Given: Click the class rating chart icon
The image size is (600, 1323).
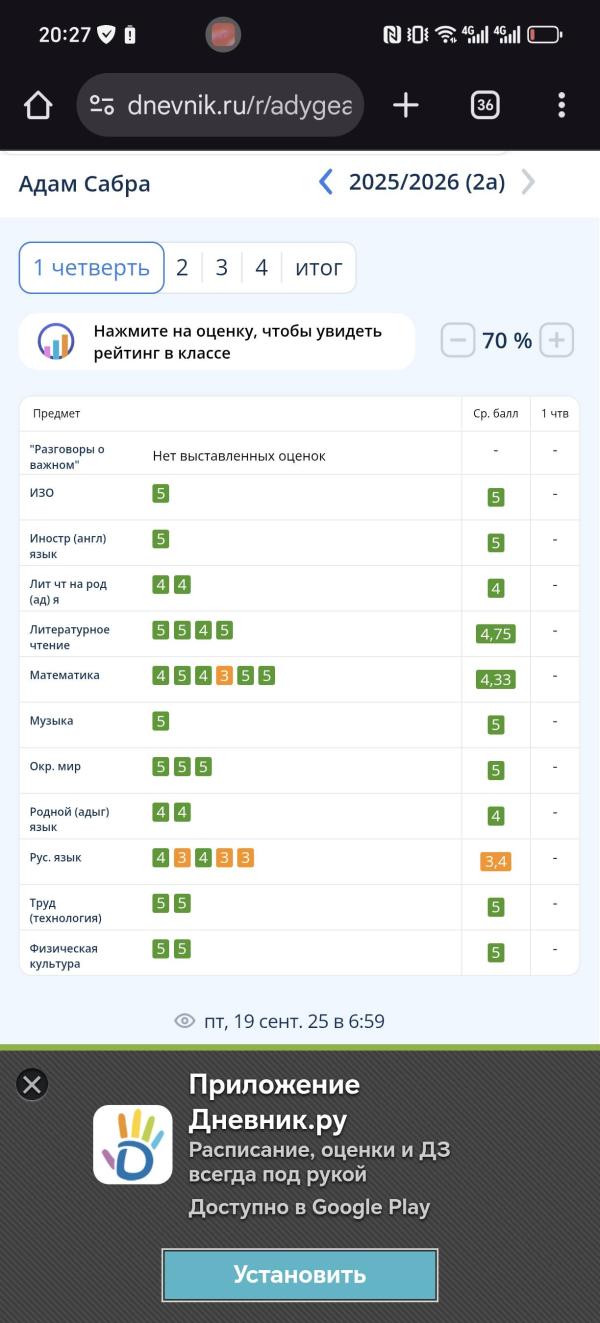Looking at the screenshot, I should point(56,341).
